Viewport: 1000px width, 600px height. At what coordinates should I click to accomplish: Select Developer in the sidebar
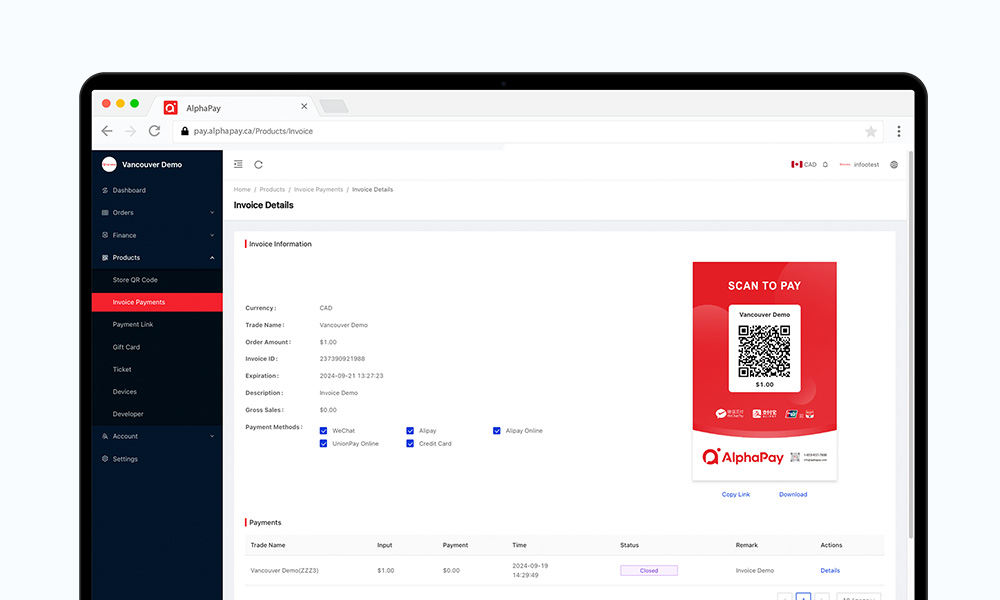tap(157, 414)
